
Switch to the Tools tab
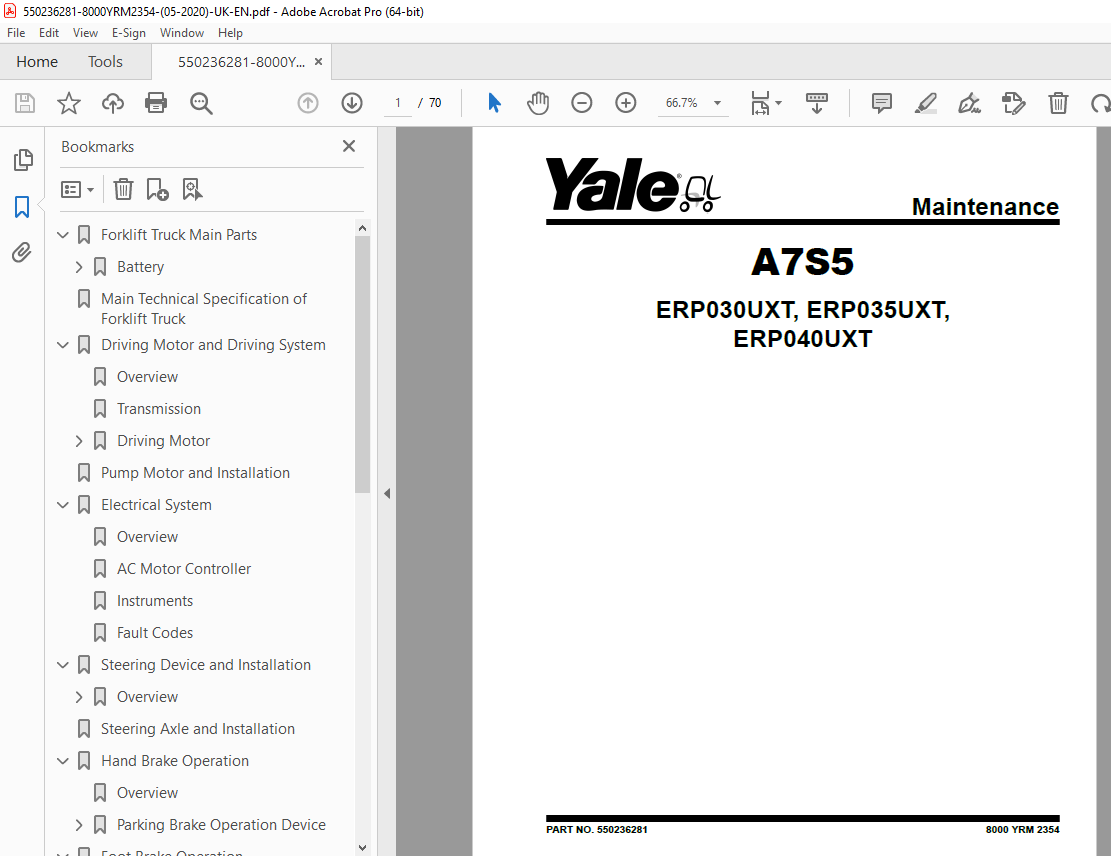pyautogui.click(x=106, y=62)
